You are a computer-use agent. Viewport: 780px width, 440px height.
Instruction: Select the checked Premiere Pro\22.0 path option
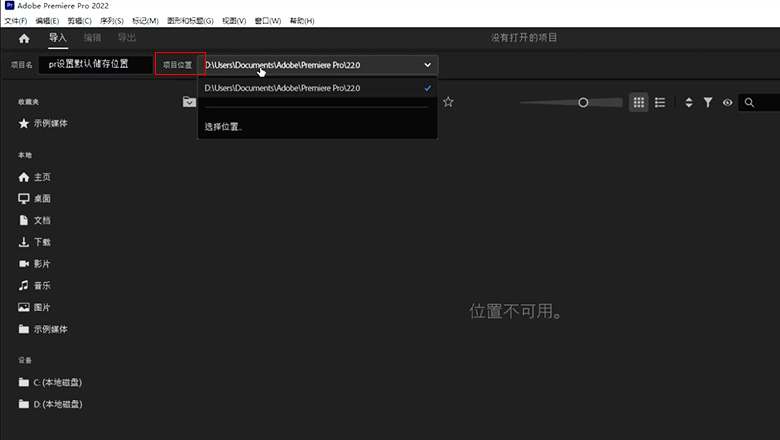(x=317, y=88)
